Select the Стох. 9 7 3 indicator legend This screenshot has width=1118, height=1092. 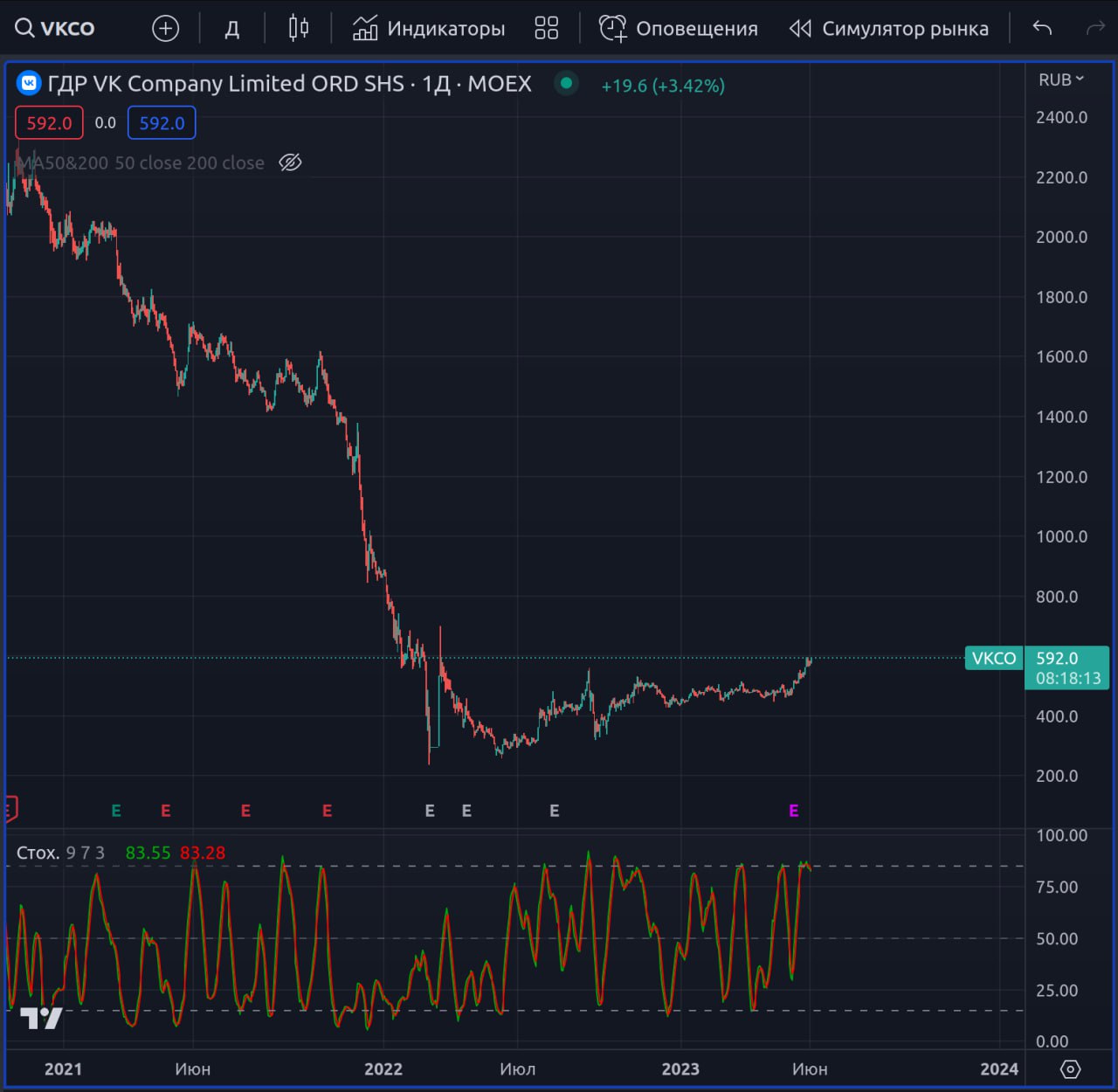(x=60, y=853)
